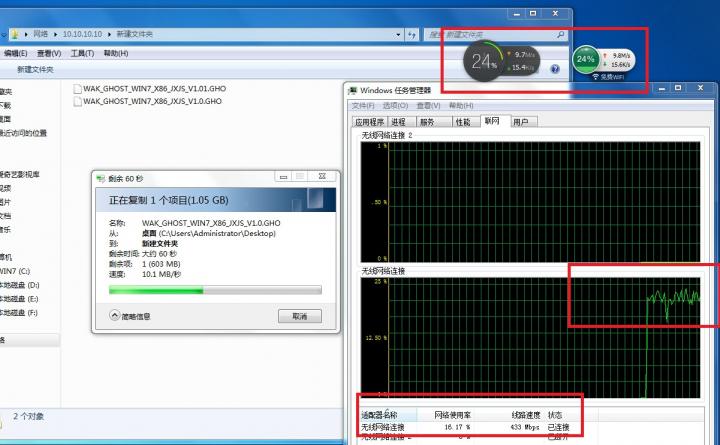Open Task Manager 查看(V) menu
This screenshot has height=445, width=720.
(428, 106)
